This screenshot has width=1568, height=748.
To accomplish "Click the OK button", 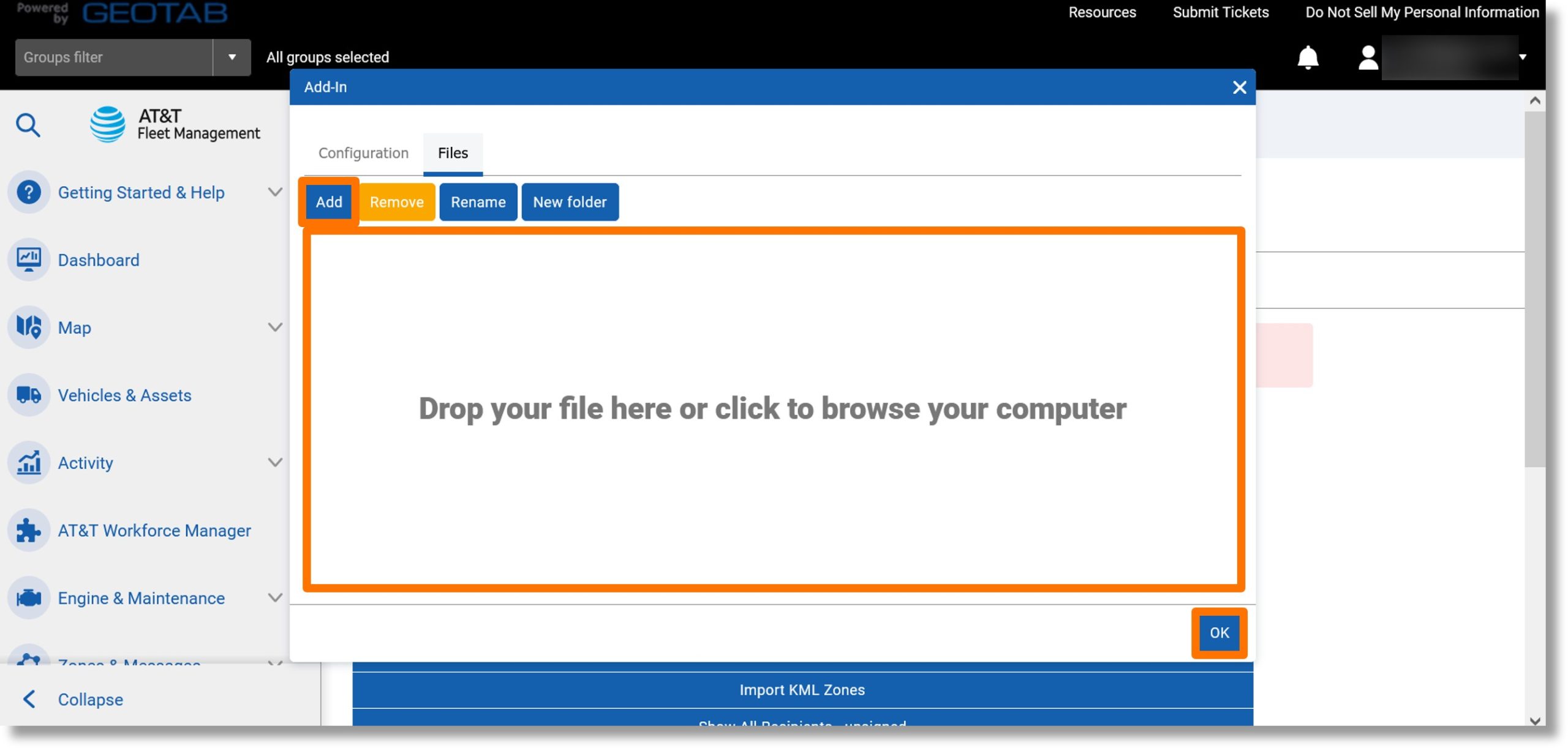I will pos(1218,633).
